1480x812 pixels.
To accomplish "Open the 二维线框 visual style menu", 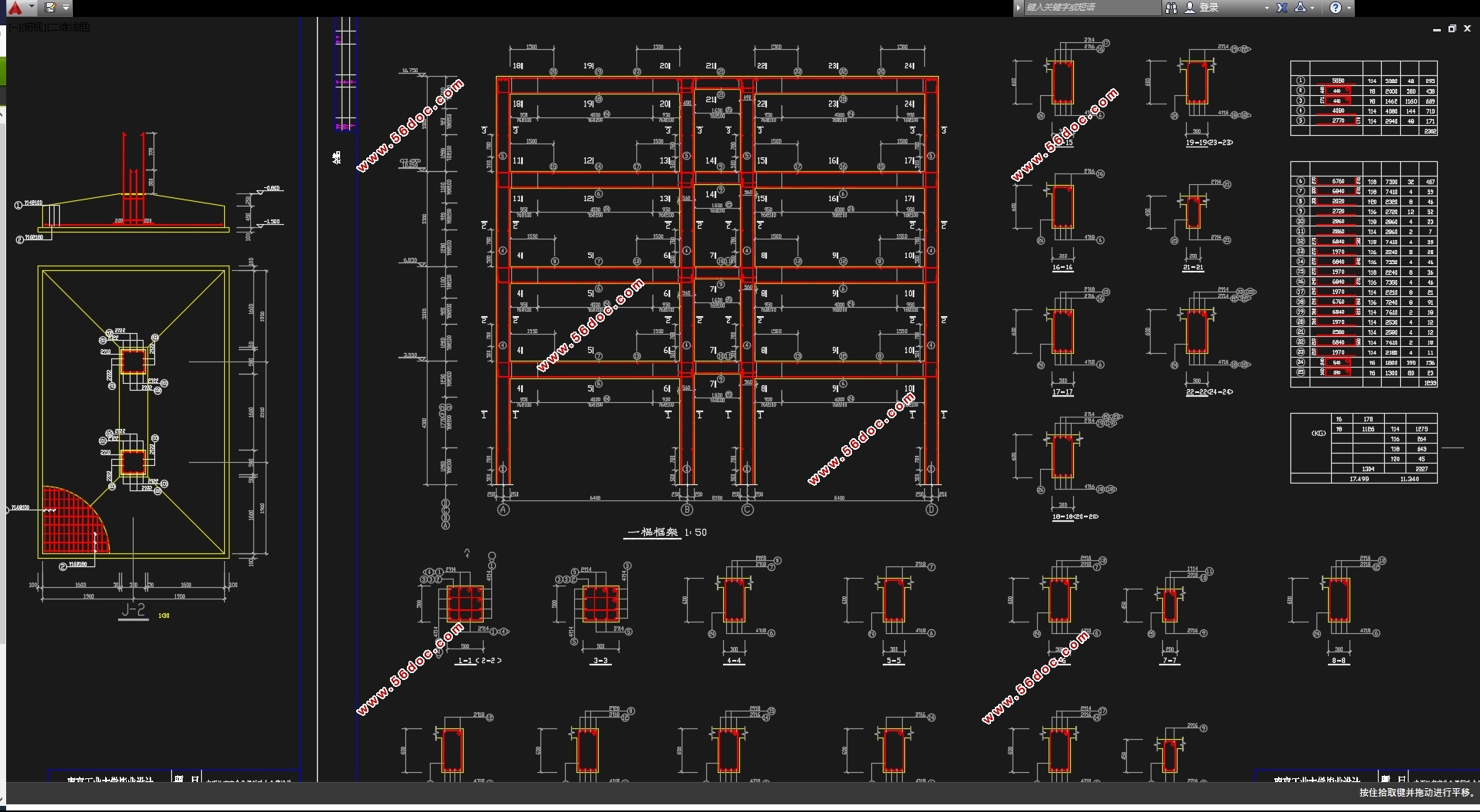I will pyautogui.click(x=70, y=27).
